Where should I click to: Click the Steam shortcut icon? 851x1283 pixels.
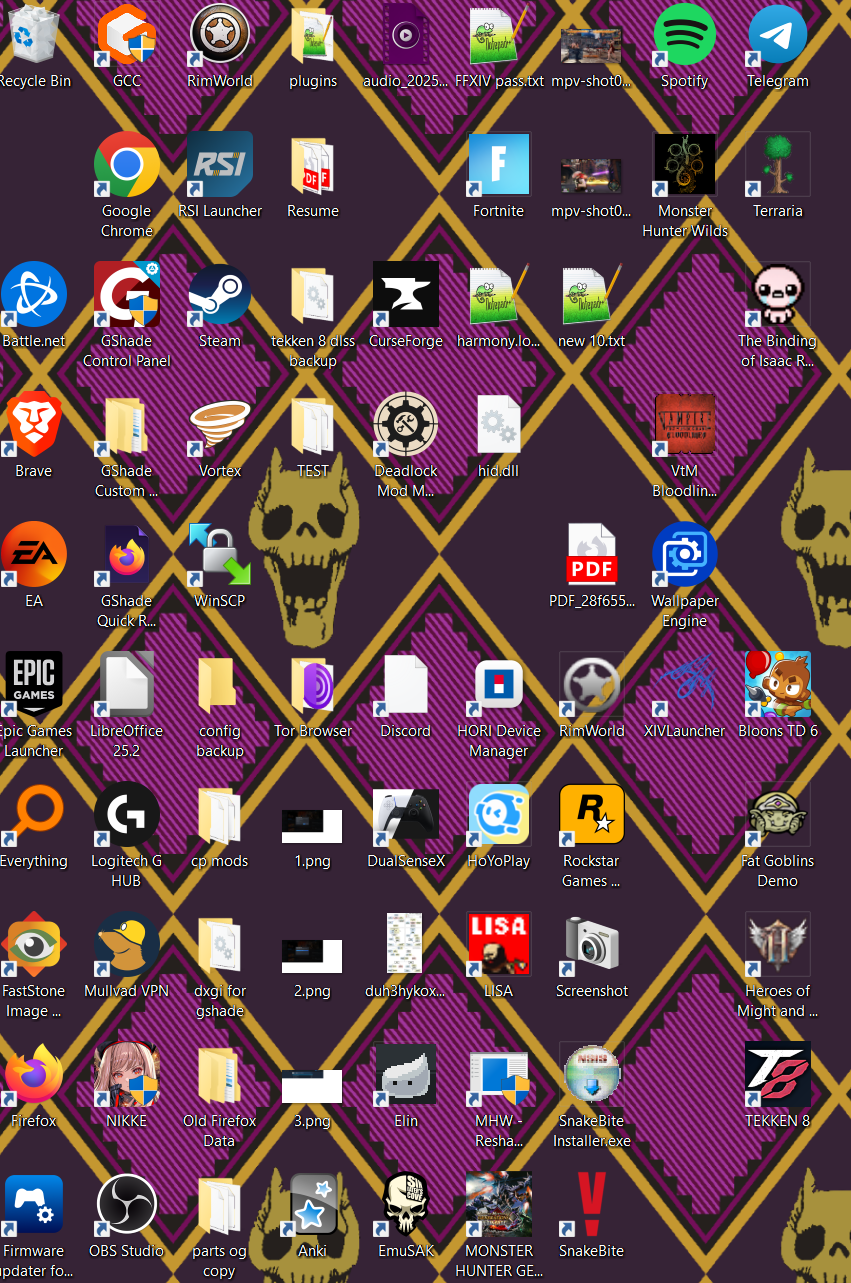pos(220,295)
